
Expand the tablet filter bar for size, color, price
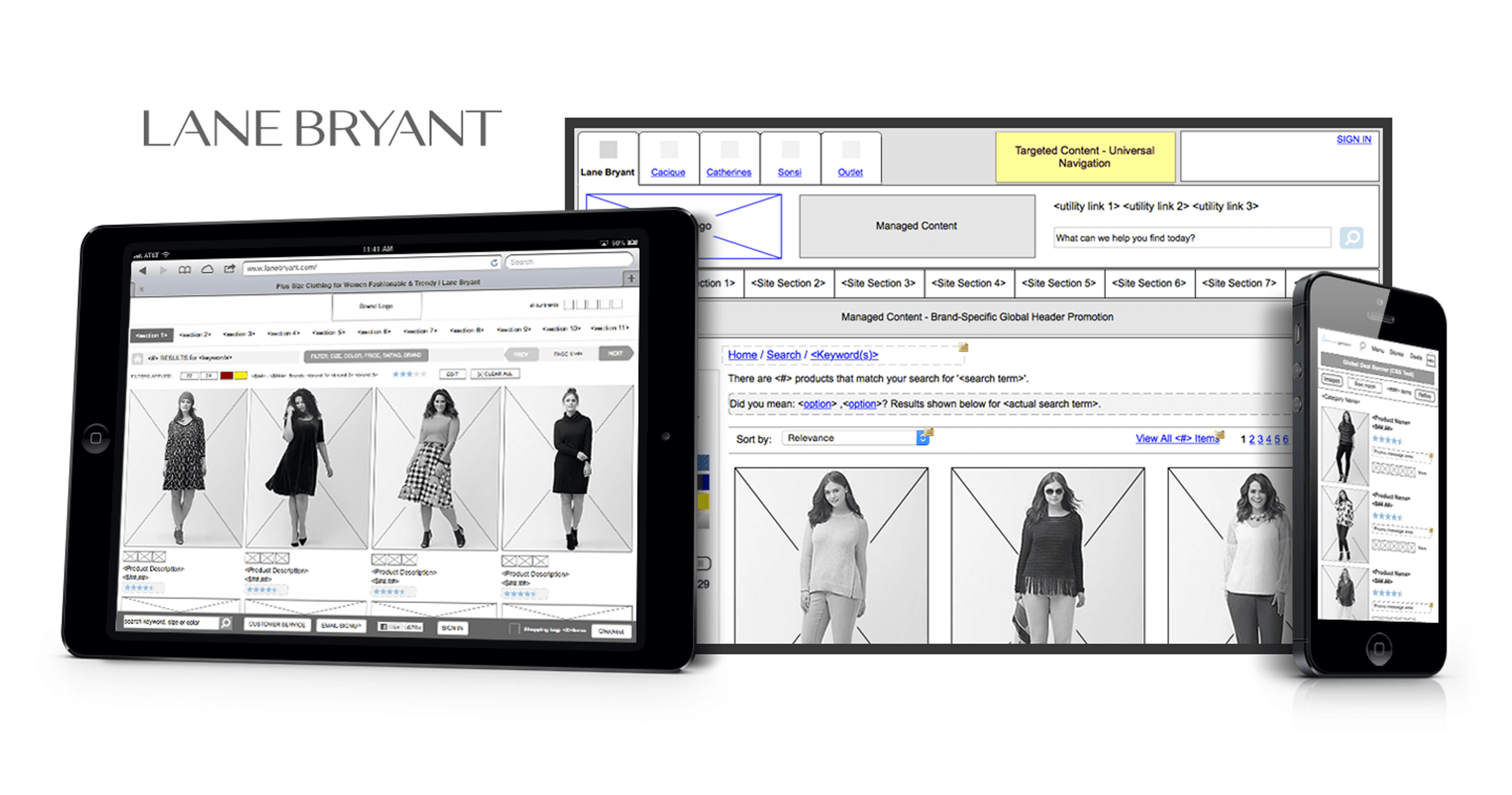pos(366,355)
